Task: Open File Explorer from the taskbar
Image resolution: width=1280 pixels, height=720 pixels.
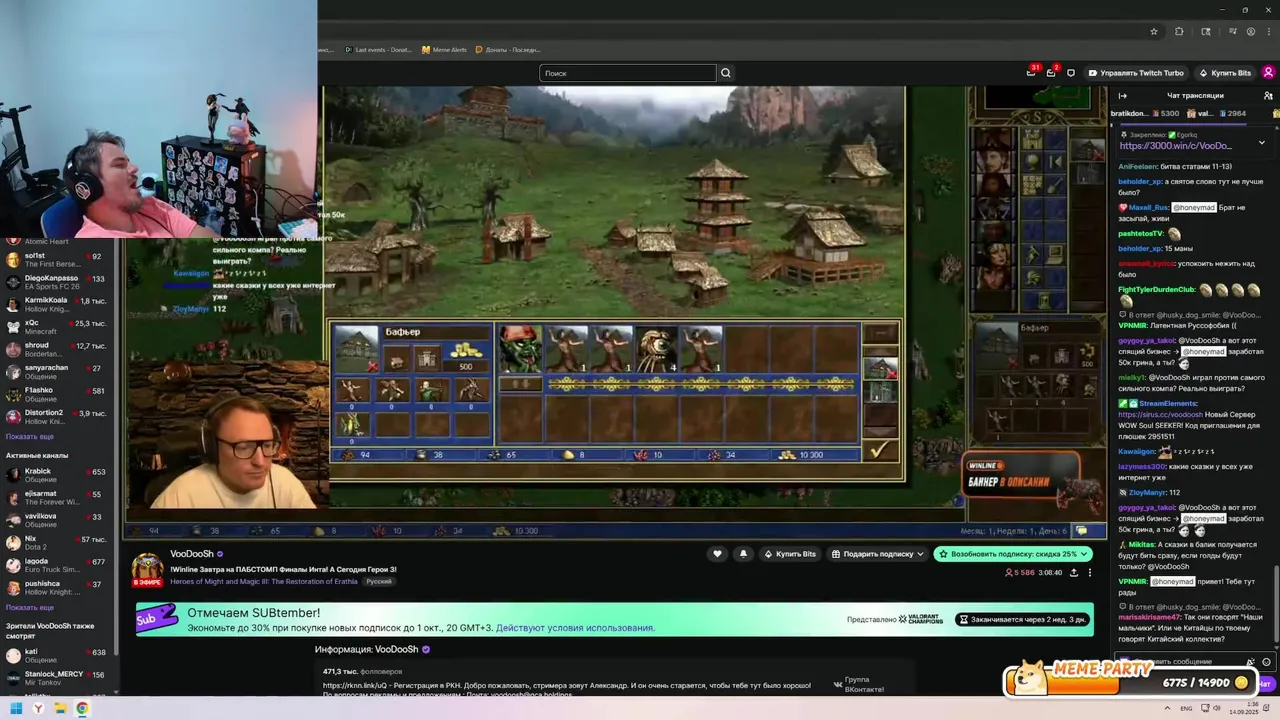Action: tap(60, 709)
